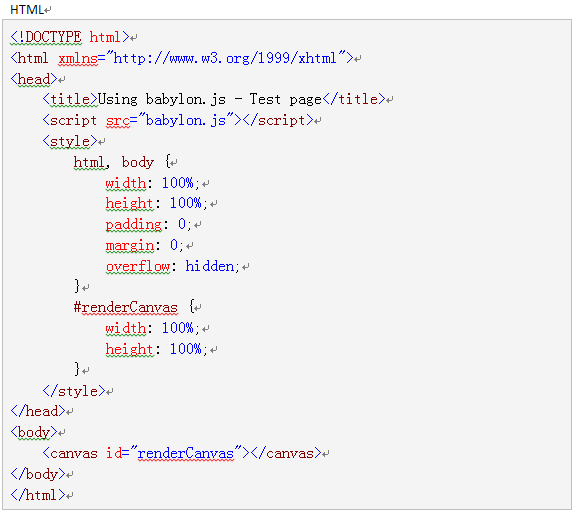Click the "babylon.js" string value

point(186,121)
